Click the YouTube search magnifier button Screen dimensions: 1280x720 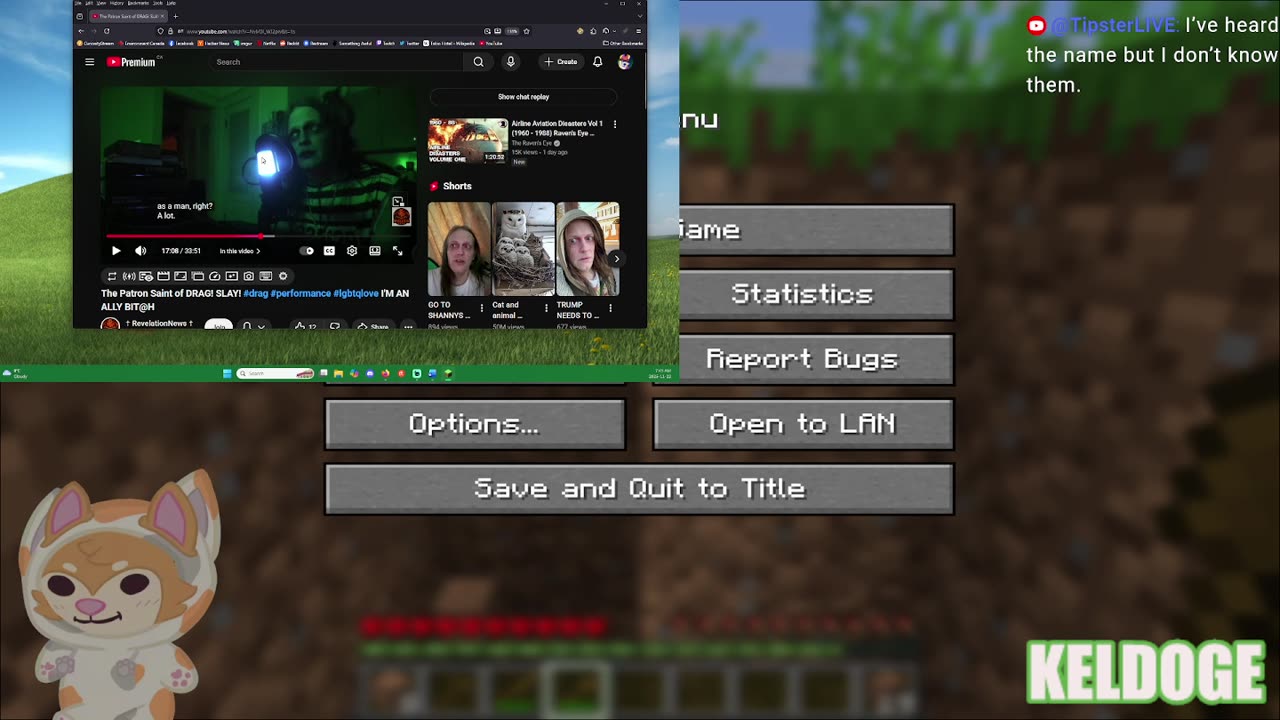point(478,62)
